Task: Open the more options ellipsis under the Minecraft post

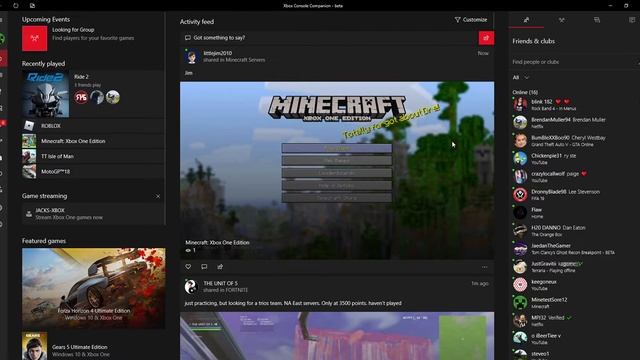Action: [484, 267]
